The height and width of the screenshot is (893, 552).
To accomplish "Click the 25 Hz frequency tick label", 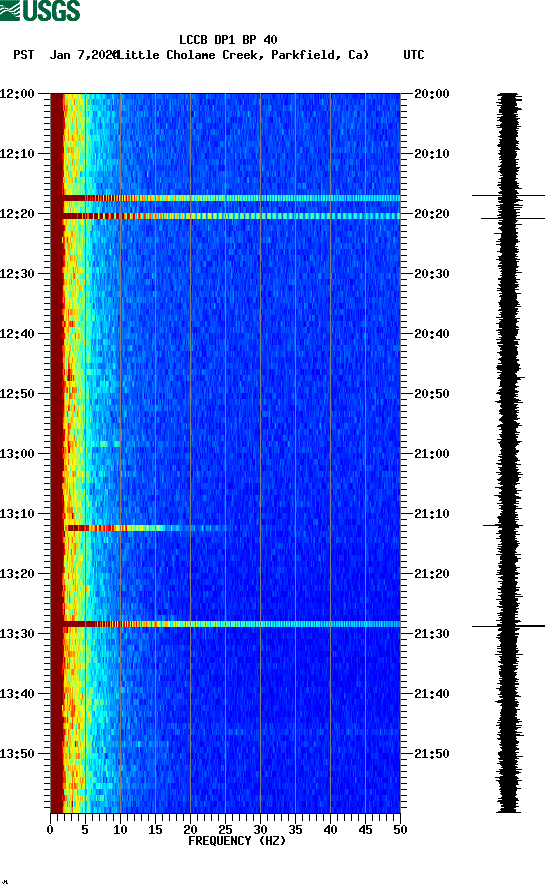I will tap(225, 830).
